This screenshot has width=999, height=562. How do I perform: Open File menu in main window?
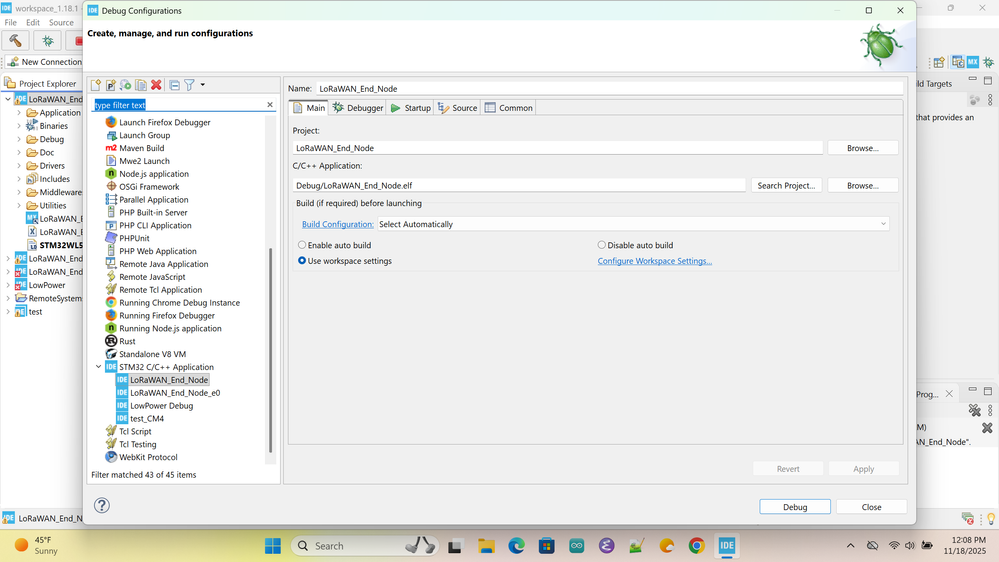[11, 22]
